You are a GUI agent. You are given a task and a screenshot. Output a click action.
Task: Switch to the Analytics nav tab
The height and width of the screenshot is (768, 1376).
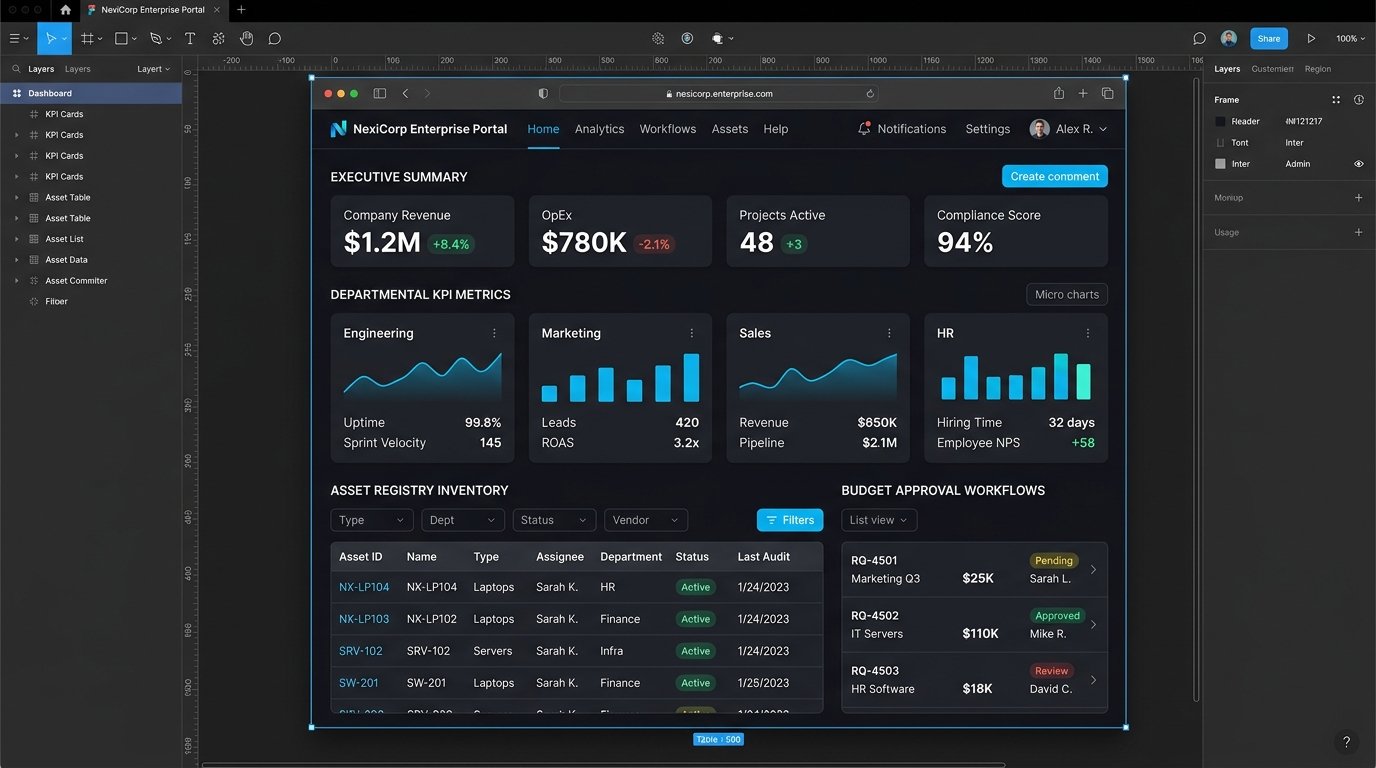599,129
